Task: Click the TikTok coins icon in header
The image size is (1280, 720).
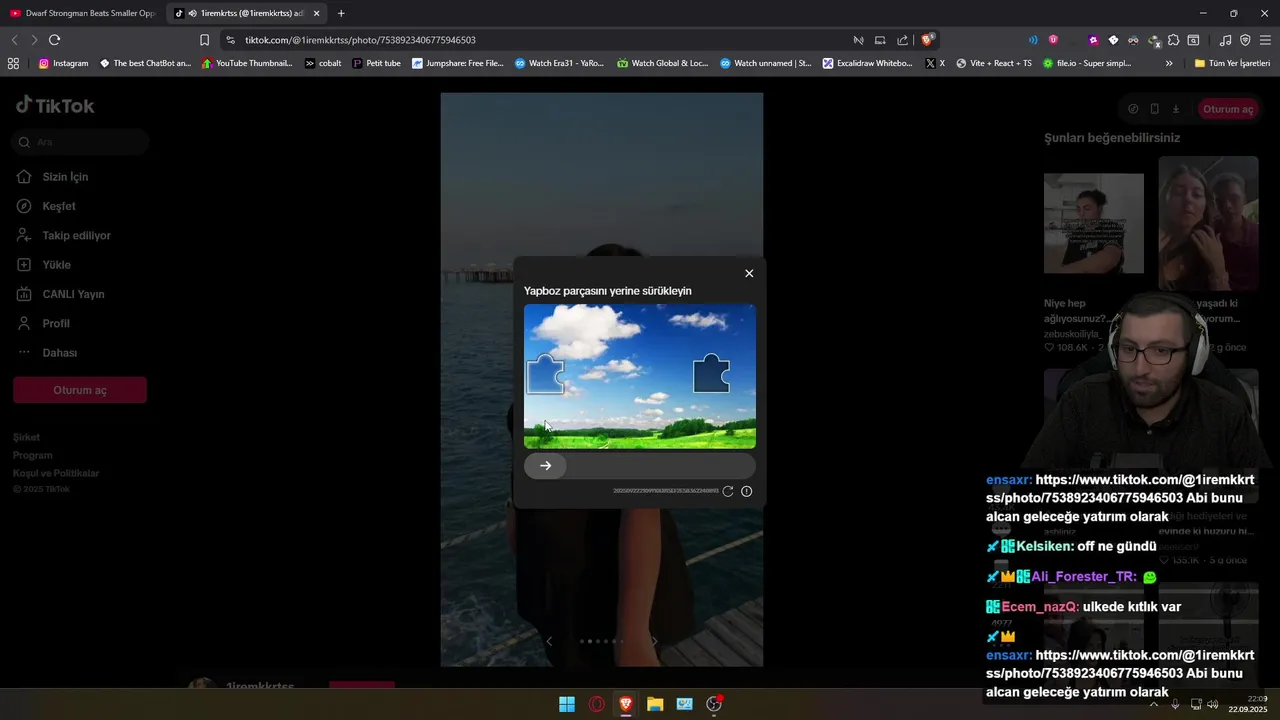Action: coord(1133,109)
